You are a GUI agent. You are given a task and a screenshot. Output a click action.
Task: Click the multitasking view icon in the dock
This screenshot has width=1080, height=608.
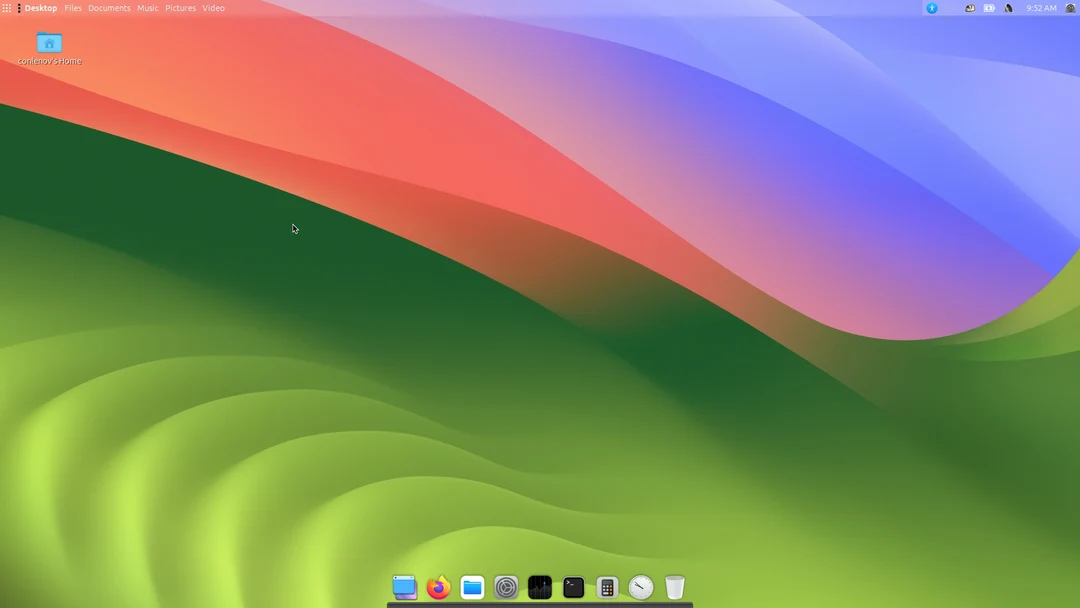[404, 587]
